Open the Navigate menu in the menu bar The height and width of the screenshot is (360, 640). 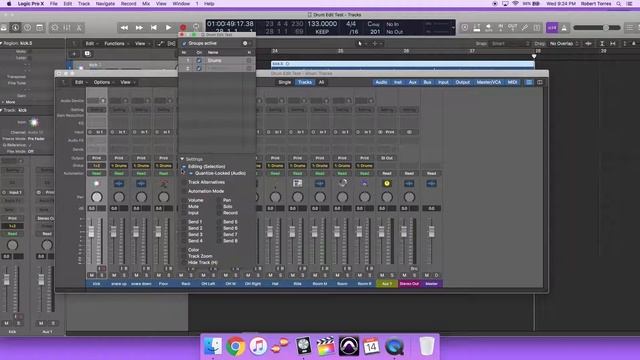tap(105, 4)
